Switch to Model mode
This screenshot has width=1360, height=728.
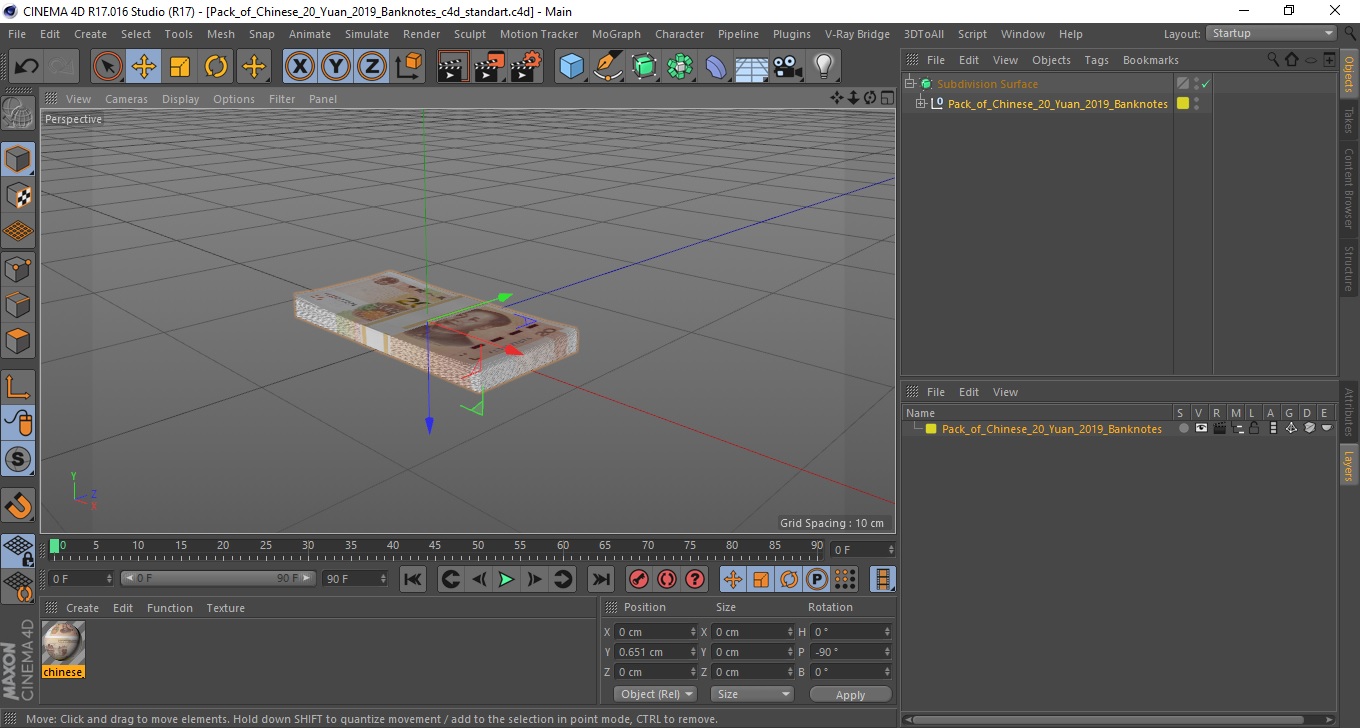(x=18, y=159)
